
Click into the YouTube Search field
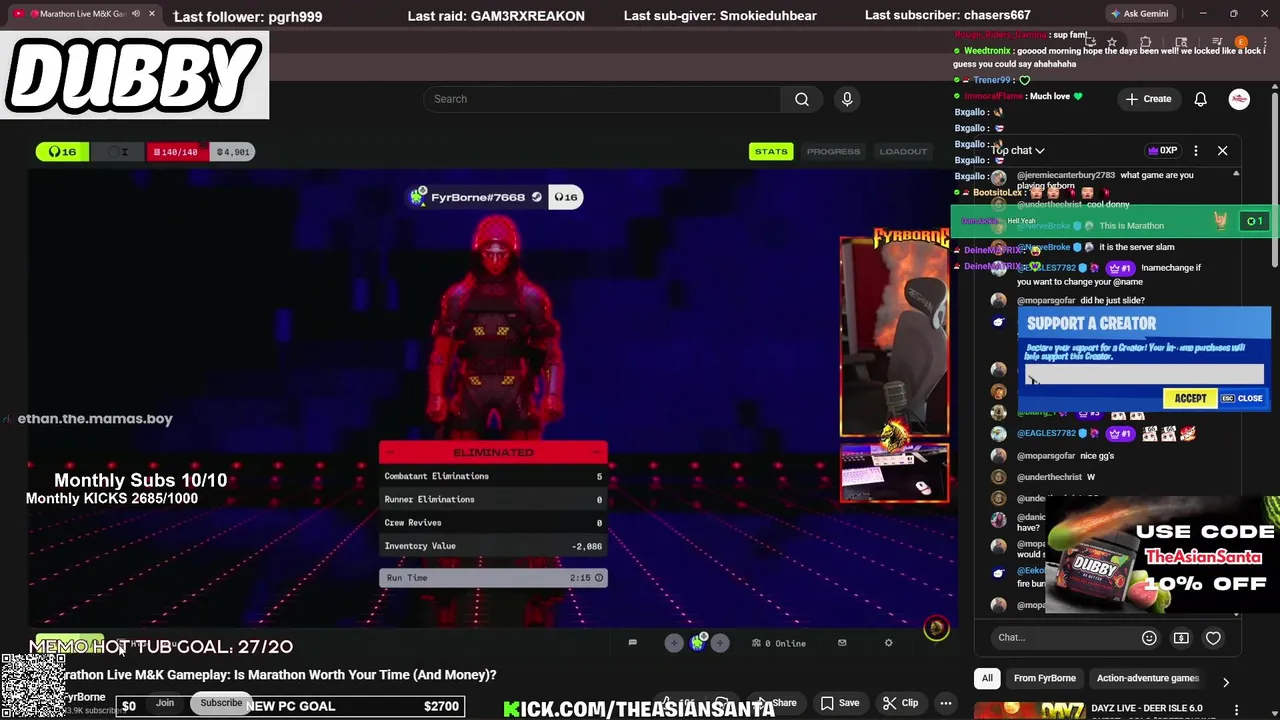602,99
